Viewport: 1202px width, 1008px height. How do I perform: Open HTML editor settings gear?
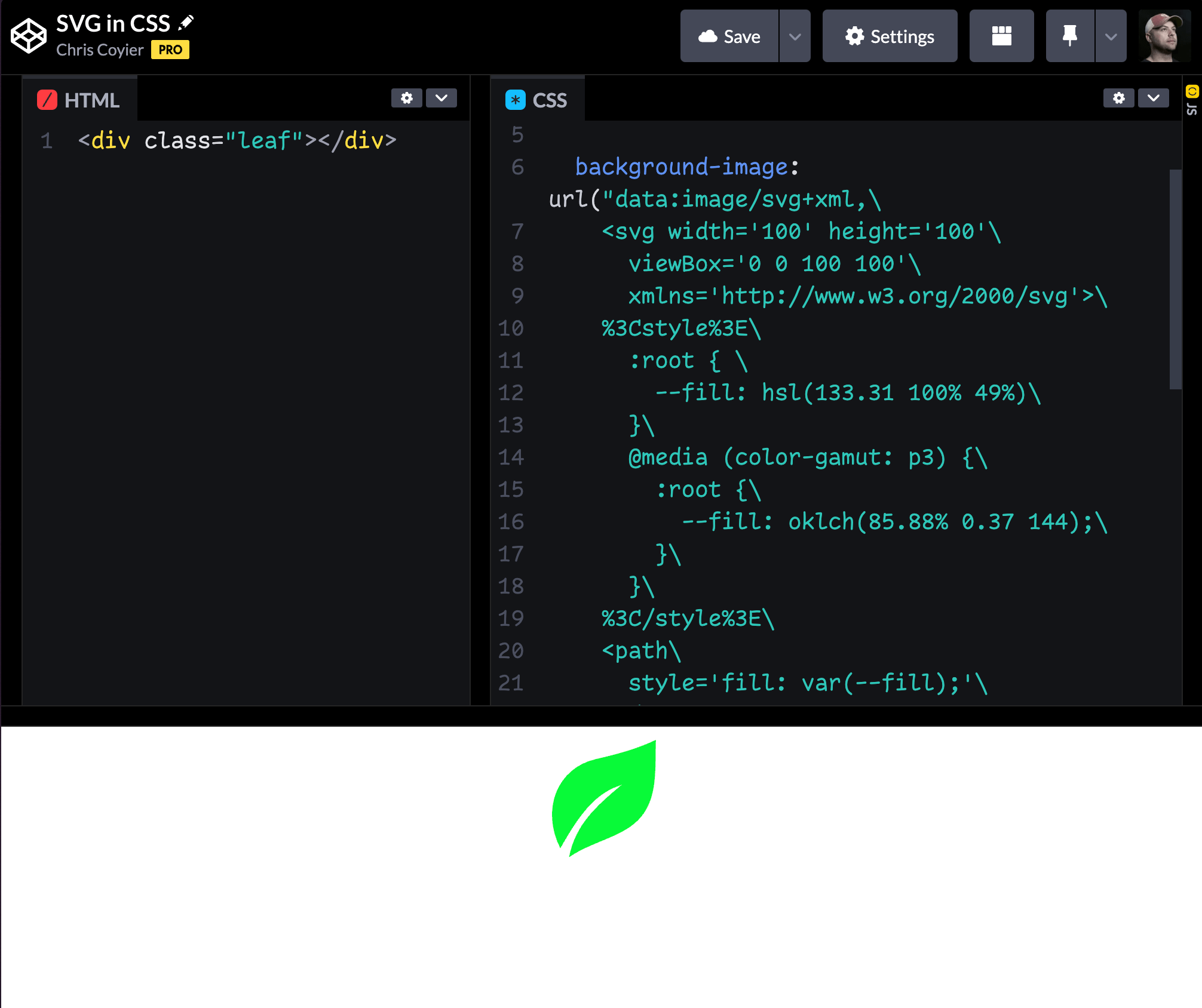pos(406,98)
